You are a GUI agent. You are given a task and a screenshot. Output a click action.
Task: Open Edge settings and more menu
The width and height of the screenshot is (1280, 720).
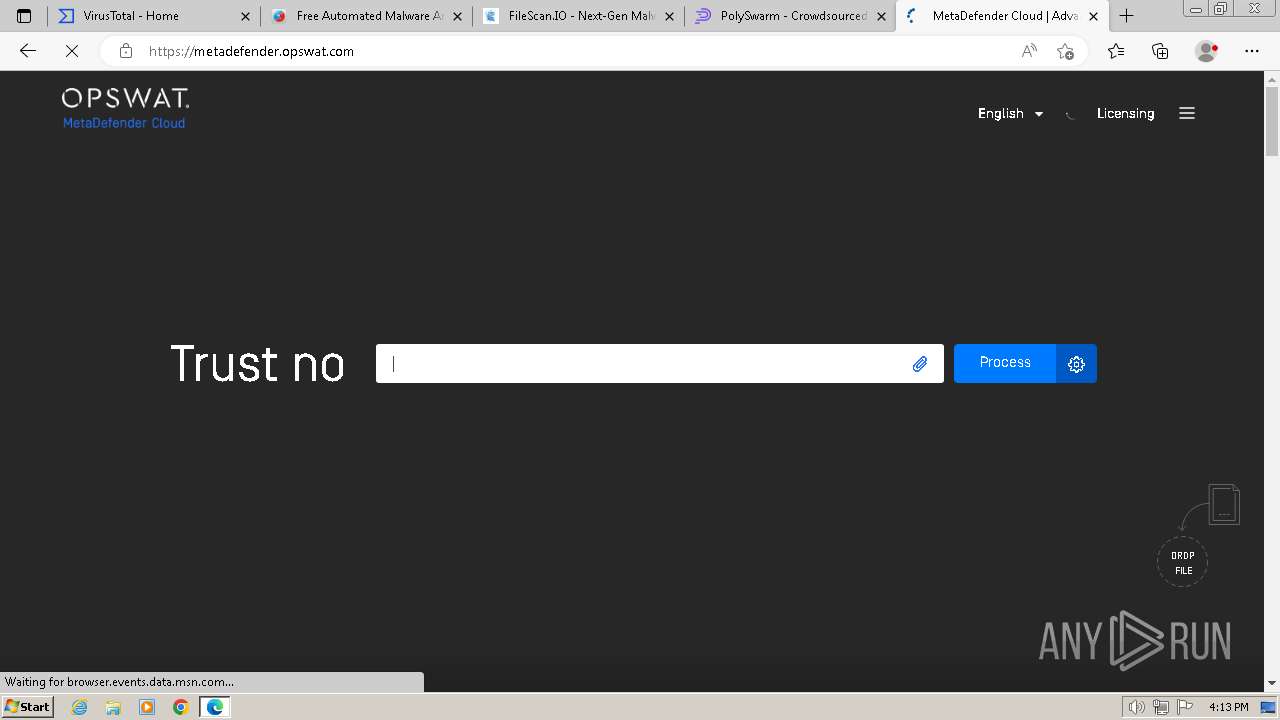(1252, 51)
